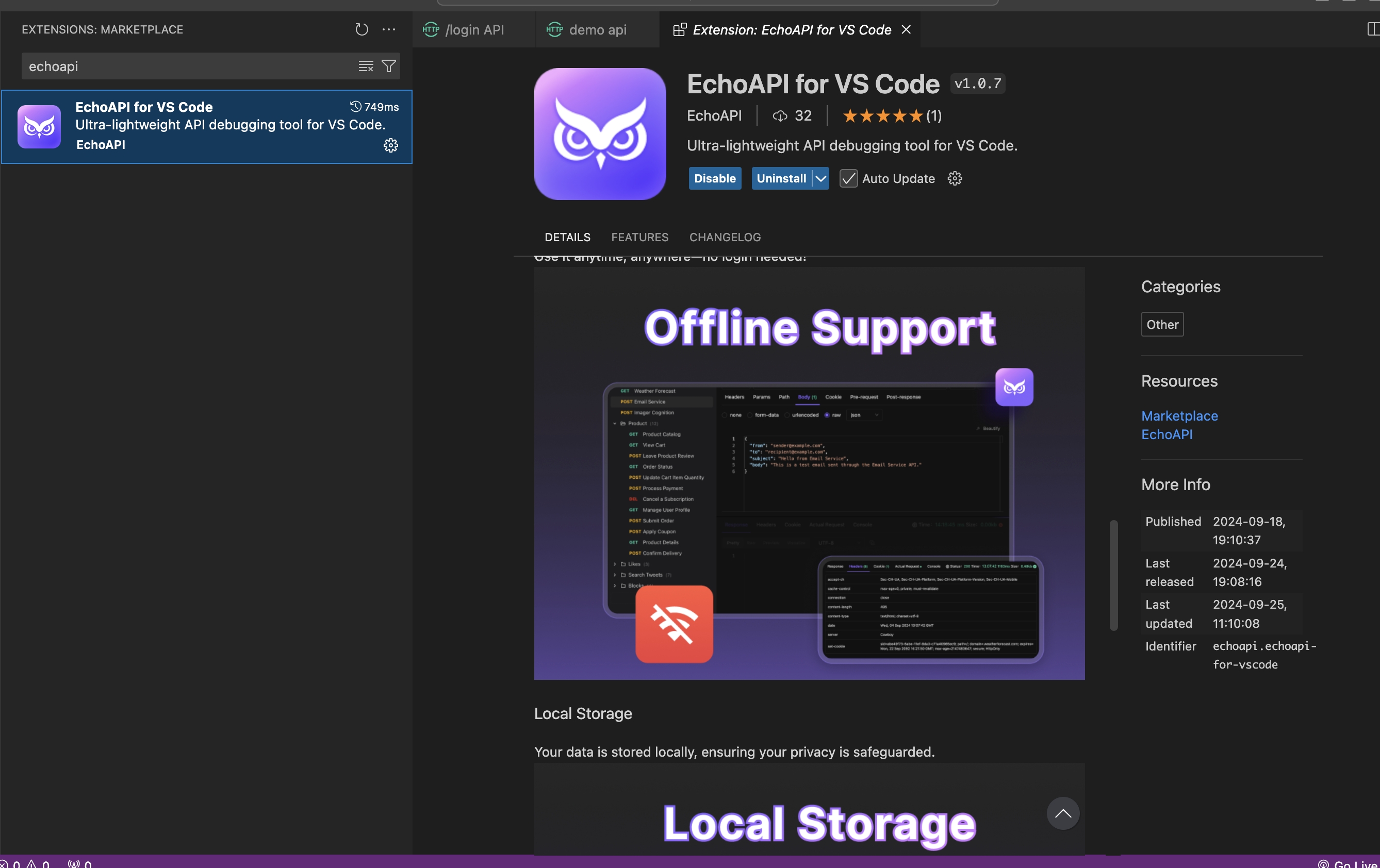Select the Extension: EchoAPI for VS Code tab
This screenshot has height=868, width=1380.
[790, 30]
